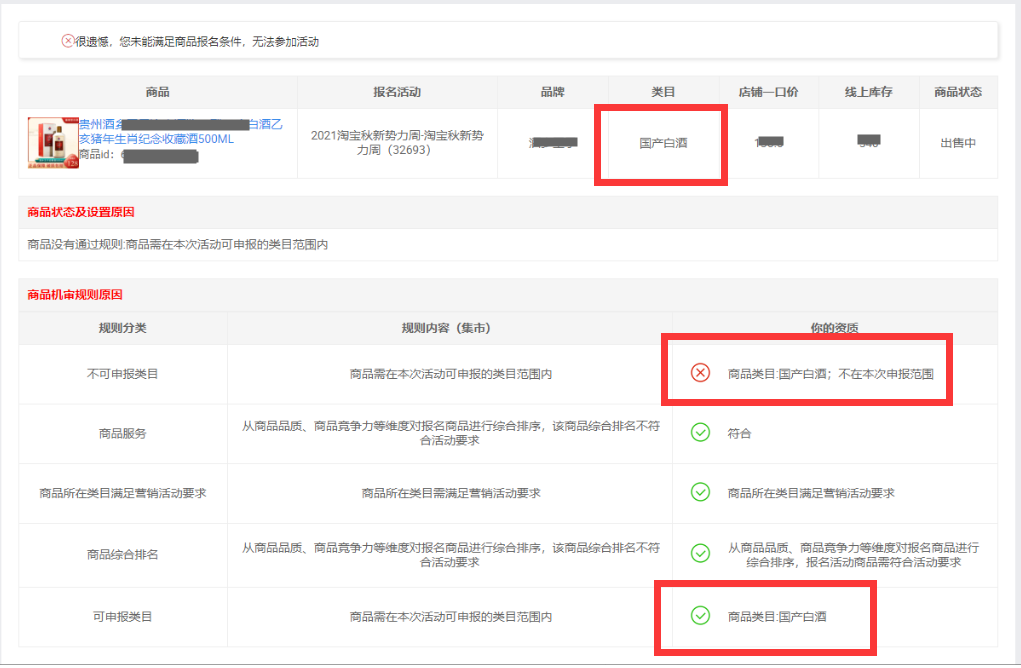
Task: Select the 商品综合排名 rule label
Action: coord(122,554)
